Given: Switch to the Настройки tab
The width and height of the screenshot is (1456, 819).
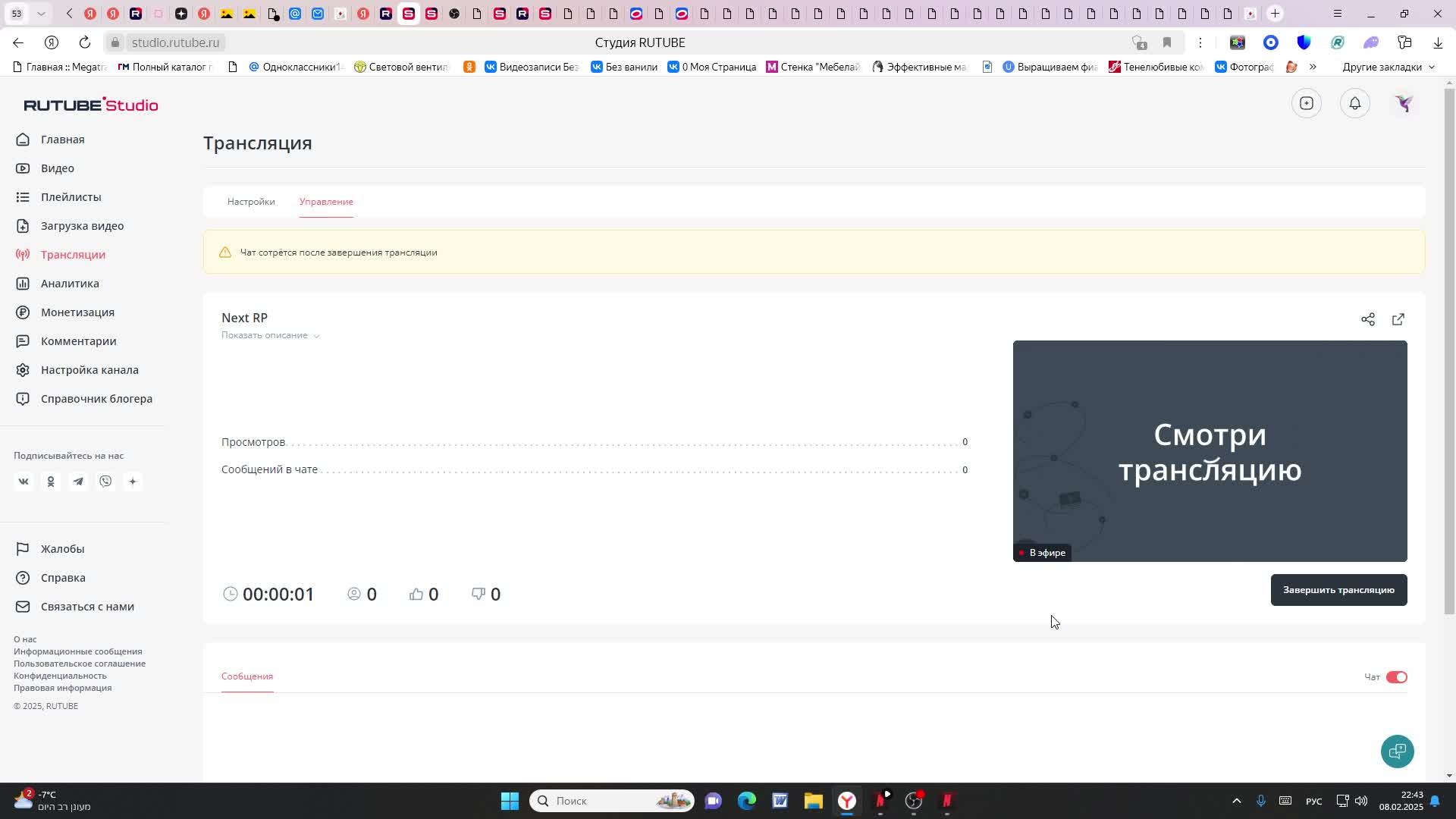Looking at the screenshot, I should (251, 202).
